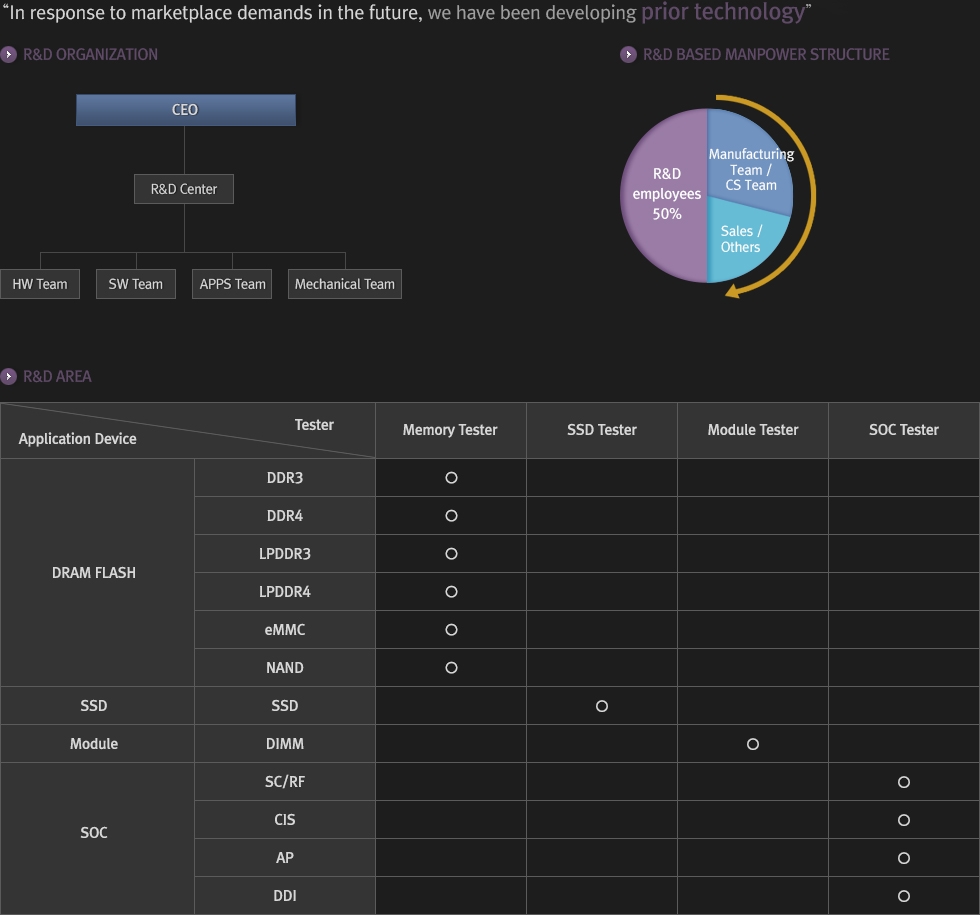The height and width of the screenshot is (915, 980).
Task: Click the NAND device cell
Action: 285,668
